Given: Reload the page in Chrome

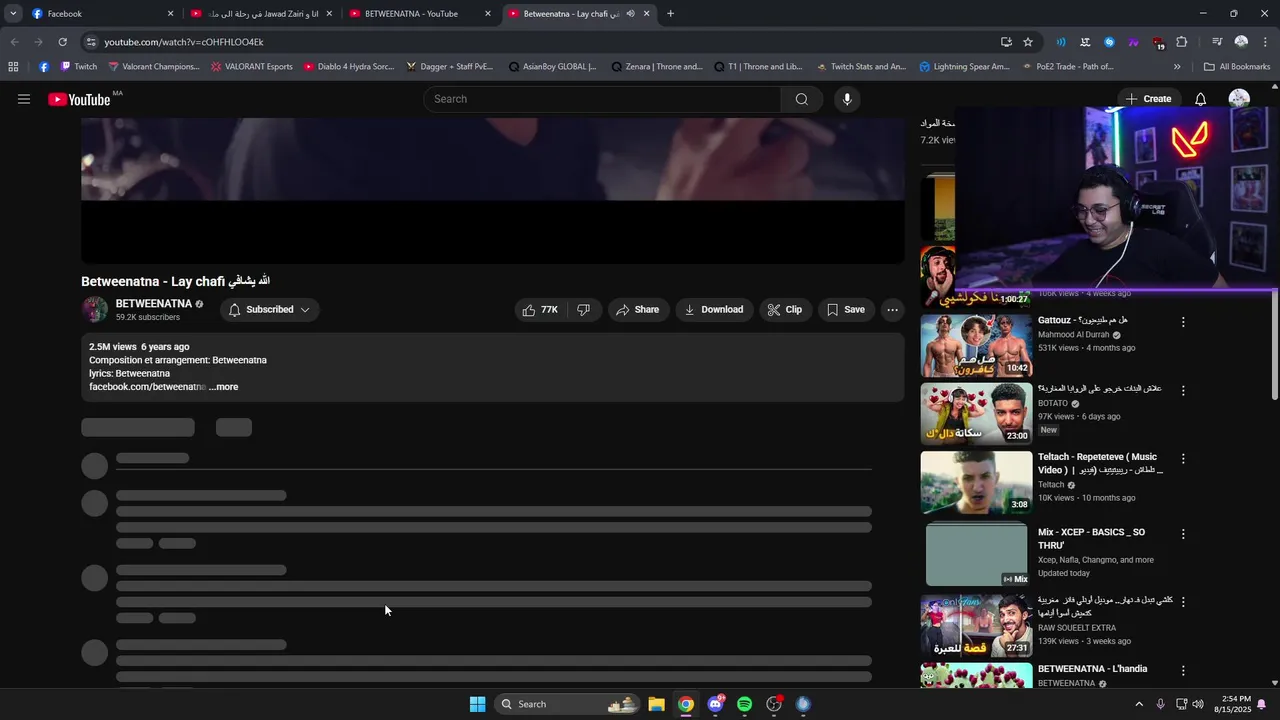Looking at the screenshot, I should [62, 42].
